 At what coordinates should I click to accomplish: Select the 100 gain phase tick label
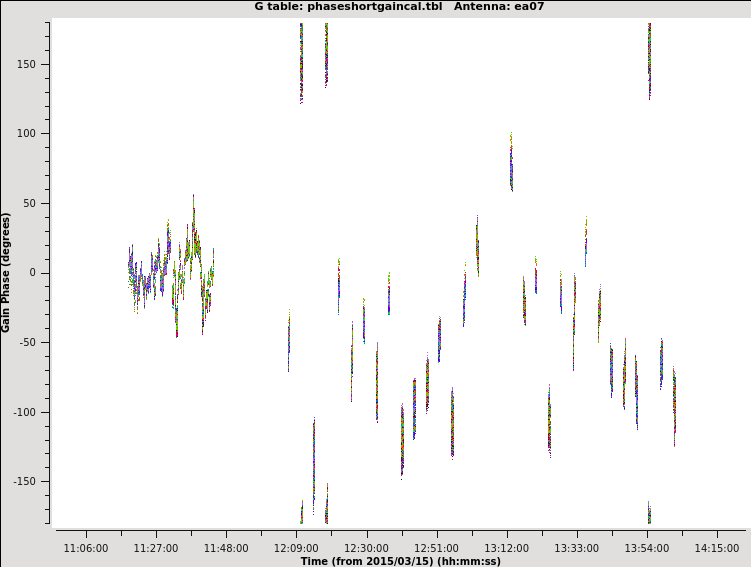point(28,134)
